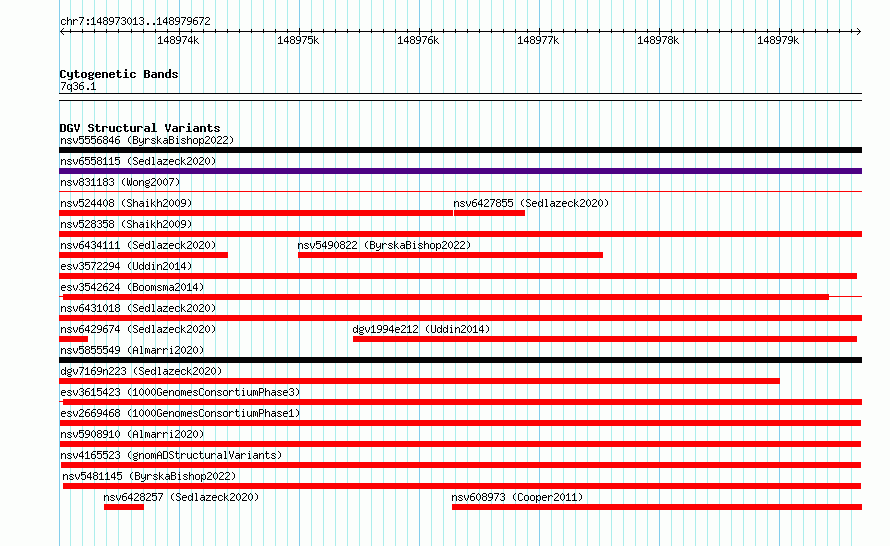Select the short red bar under nsv6427855
The height and width of the screenshot is (546, 890).
(x=489, y=213)
